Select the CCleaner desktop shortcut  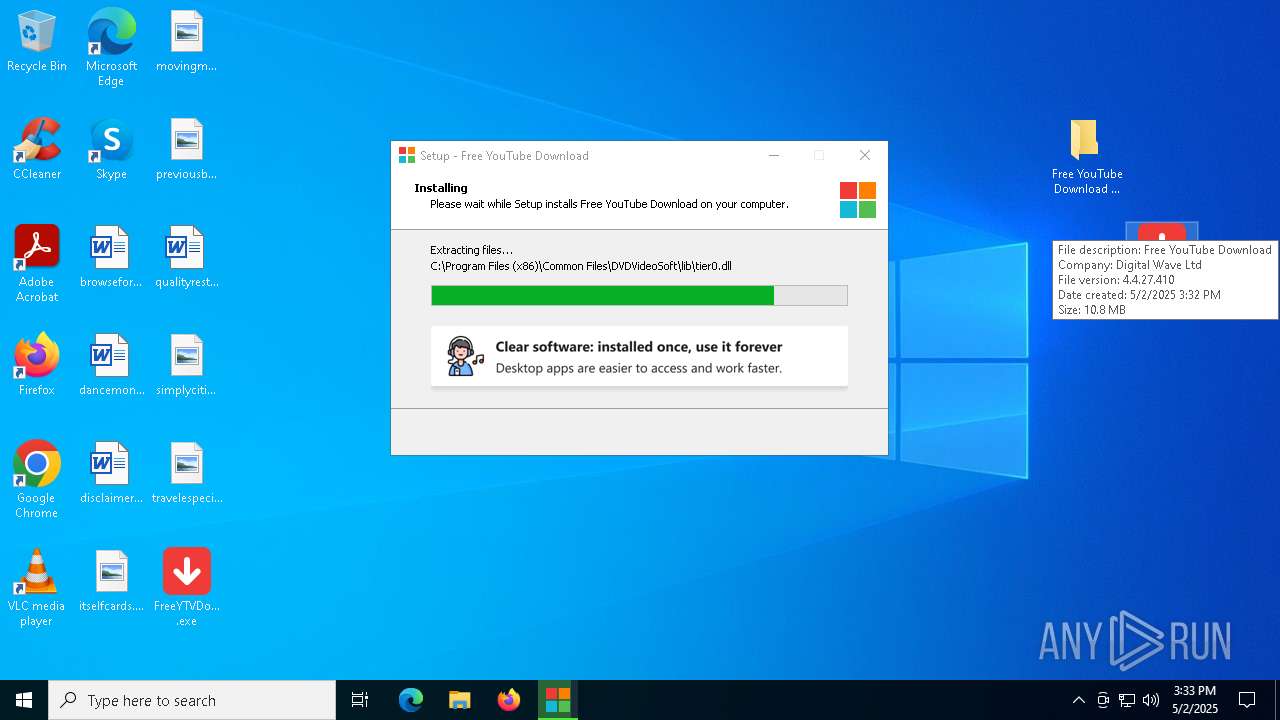(37, 150)
